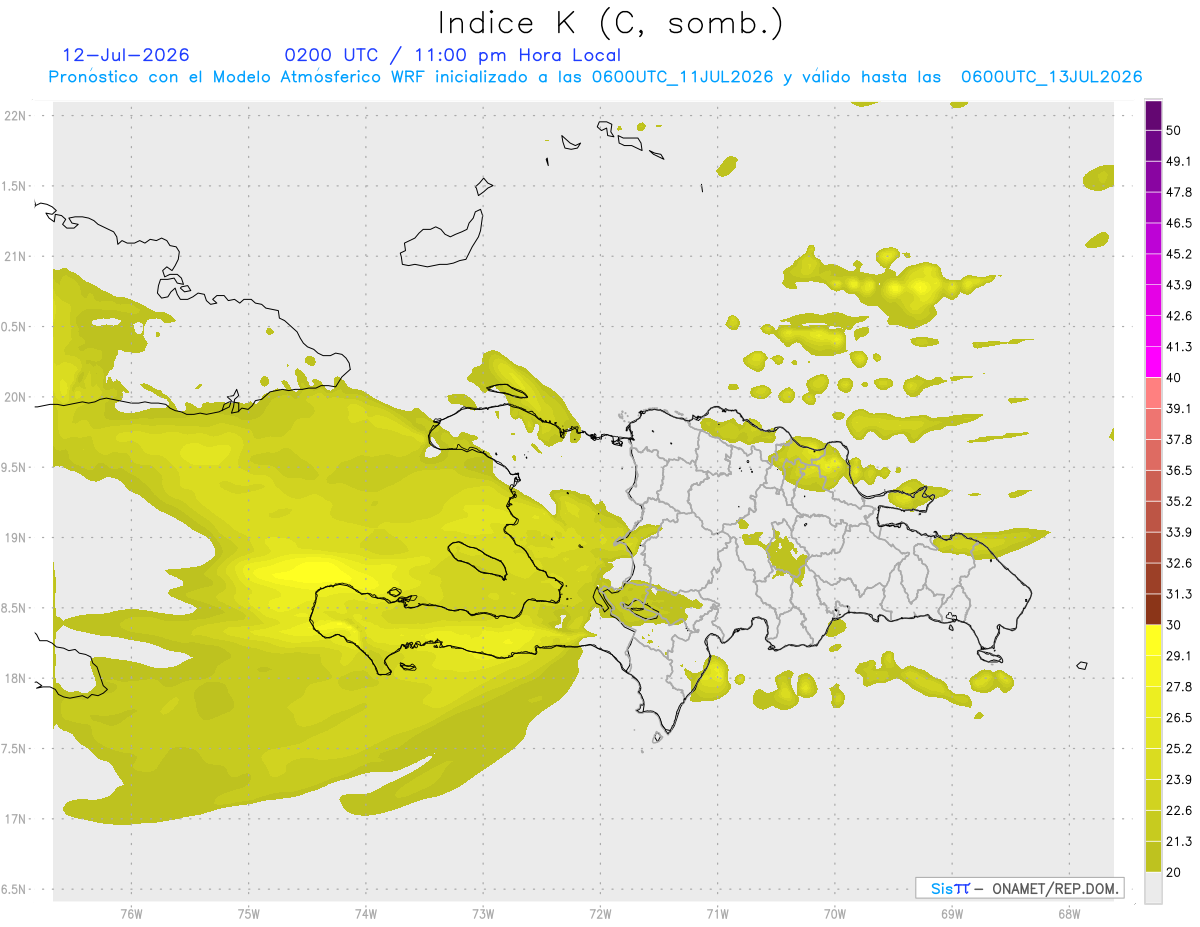The height and width of the screenshot is (927, 1200).
Task: Click the bottom color scale value "20"
Action: [x=1174, y=872]
